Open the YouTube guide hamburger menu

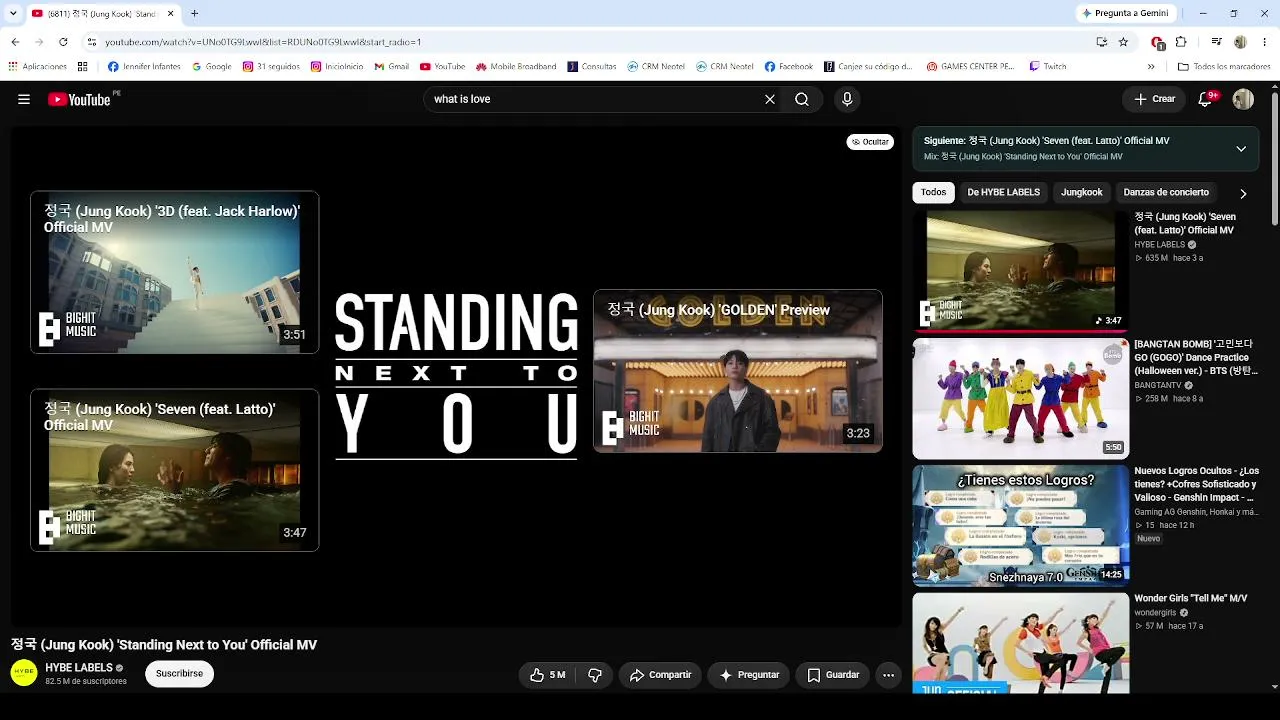24,99
